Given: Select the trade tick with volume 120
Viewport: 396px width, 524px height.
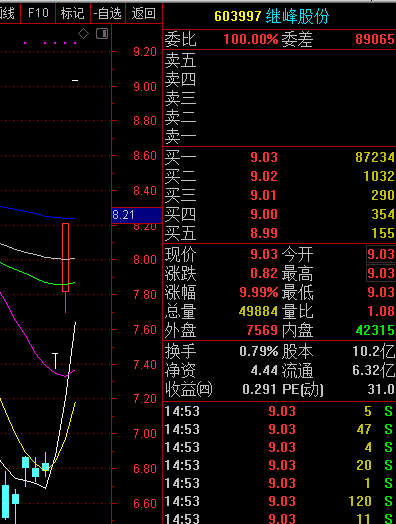Looking at the screenshot, I should pyautogui.click(x=279, y=501).
